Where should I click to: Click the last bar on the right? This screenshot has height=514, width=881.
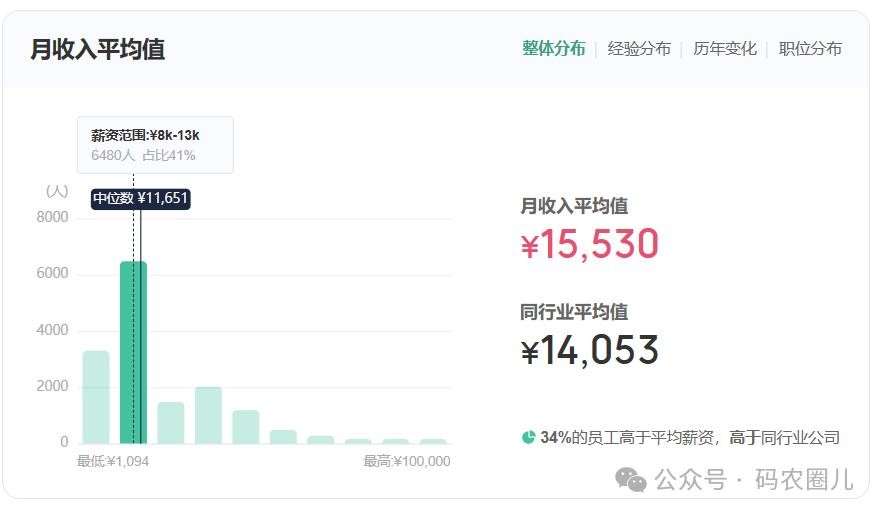(x=433, y=441)
